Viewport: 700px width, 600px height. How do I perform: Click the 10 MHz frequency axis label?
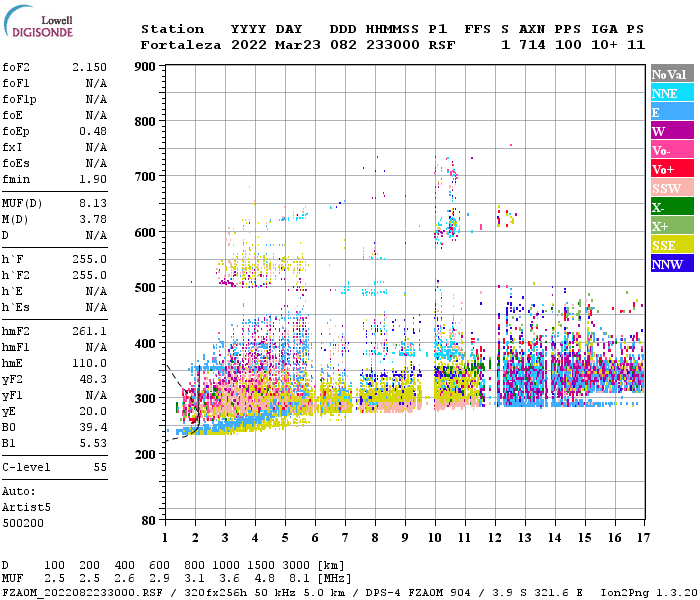[435, 538]
